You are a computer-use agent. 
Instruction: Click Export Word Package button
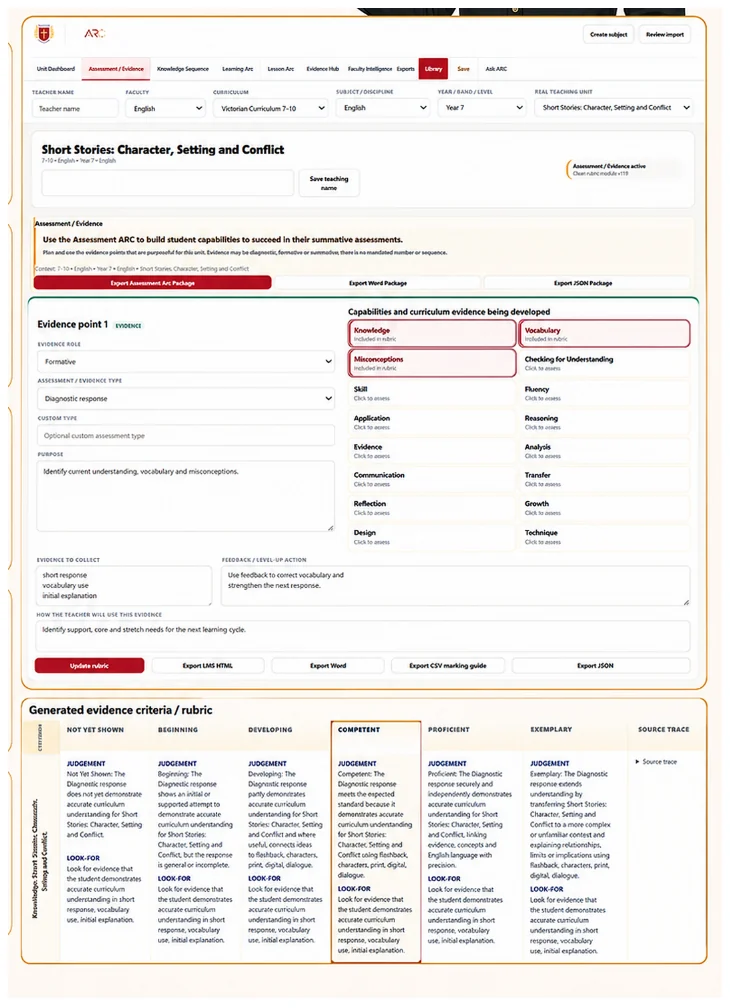[x=378, y=283]
